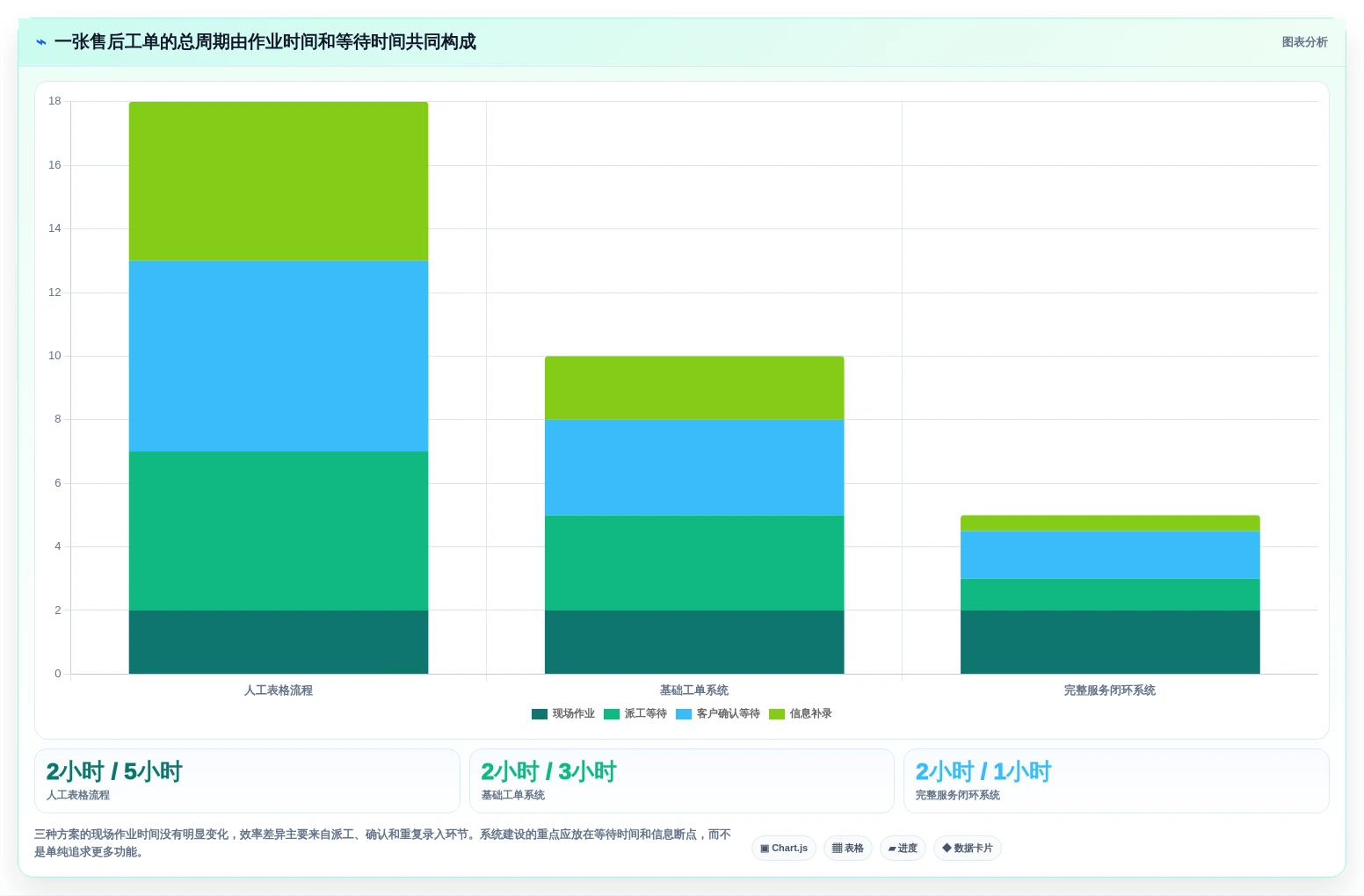This screenshot has height=896, width=1364.
Task: Click the green 派工等待 legend swatch
Action: tap(612, 714)
